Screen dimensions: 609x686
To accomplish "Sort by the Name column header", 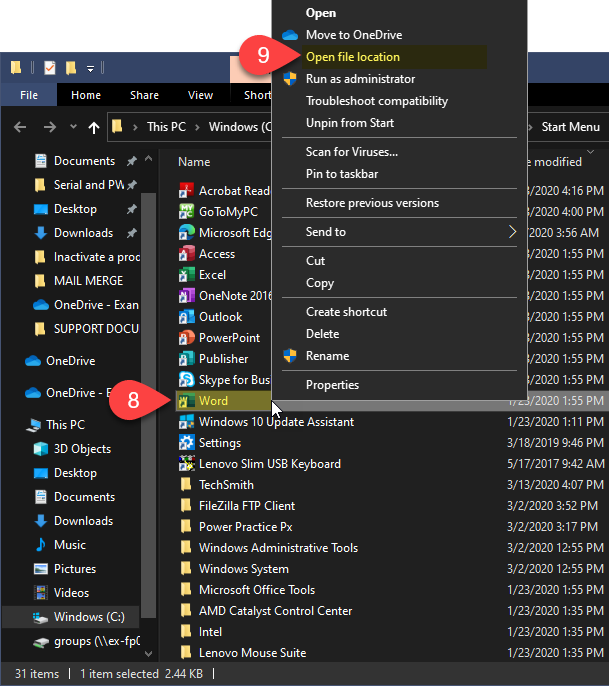I will (194, 162).
